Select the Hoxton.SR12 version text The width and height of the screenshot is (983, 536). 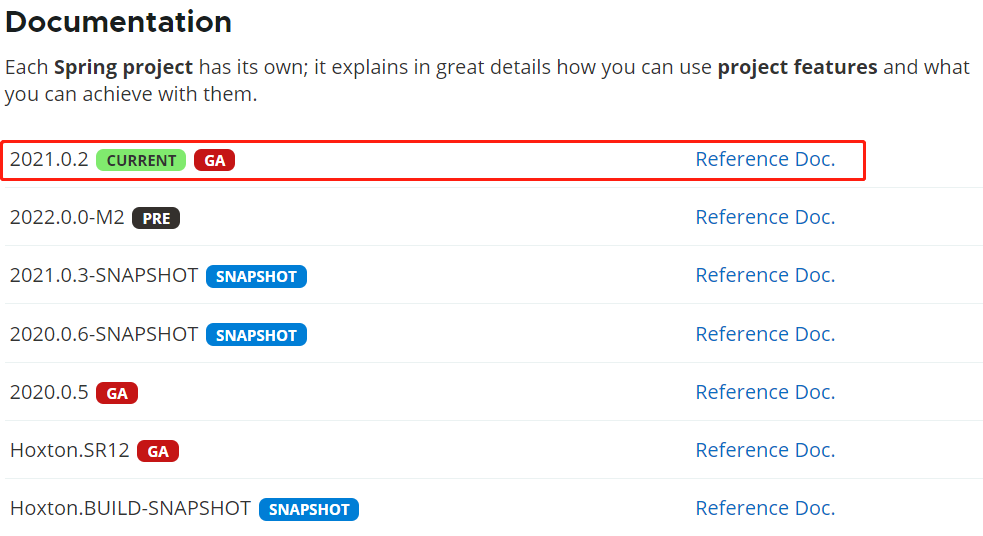tap(70, 451)
